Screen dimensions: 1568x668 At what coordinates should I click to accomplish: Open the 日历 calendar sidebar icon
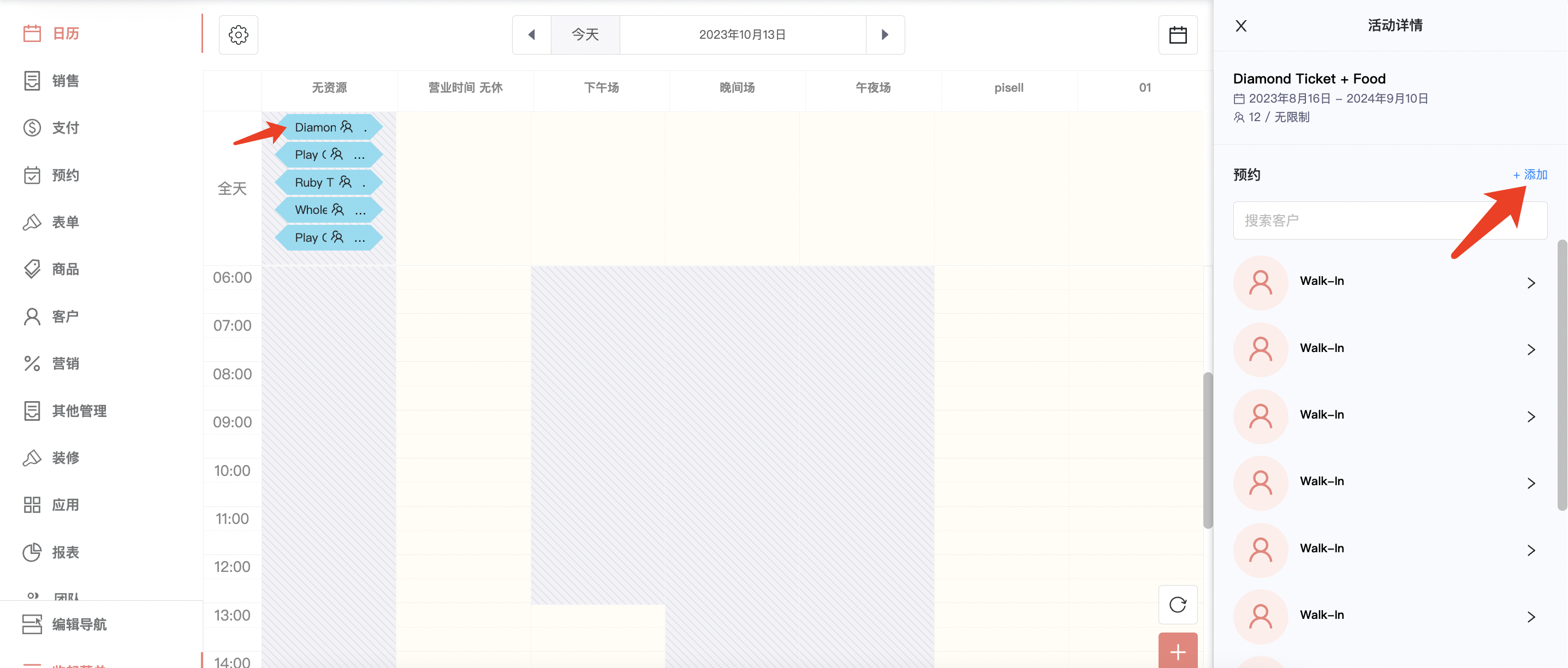tap(32, 33)
